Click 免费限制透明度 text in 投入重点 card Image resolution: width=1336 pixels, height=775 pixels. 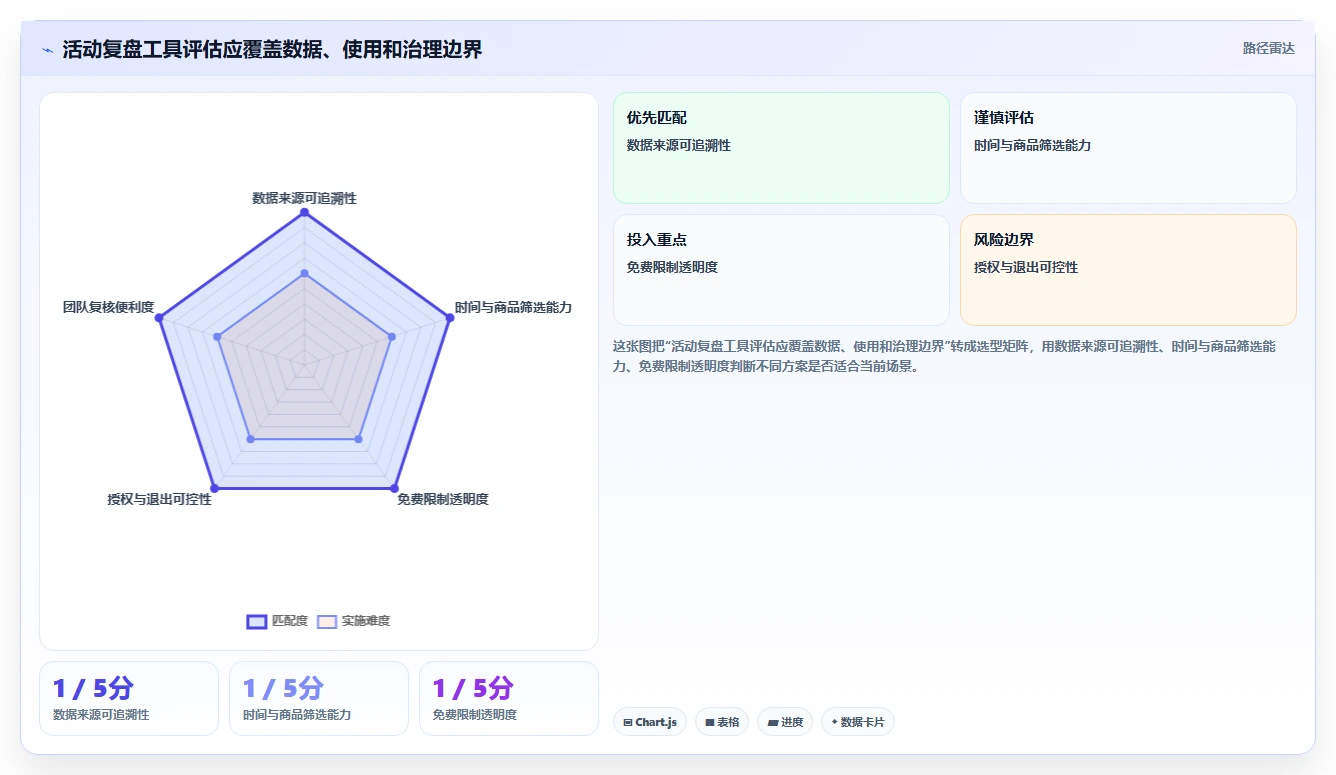[672, 267]
